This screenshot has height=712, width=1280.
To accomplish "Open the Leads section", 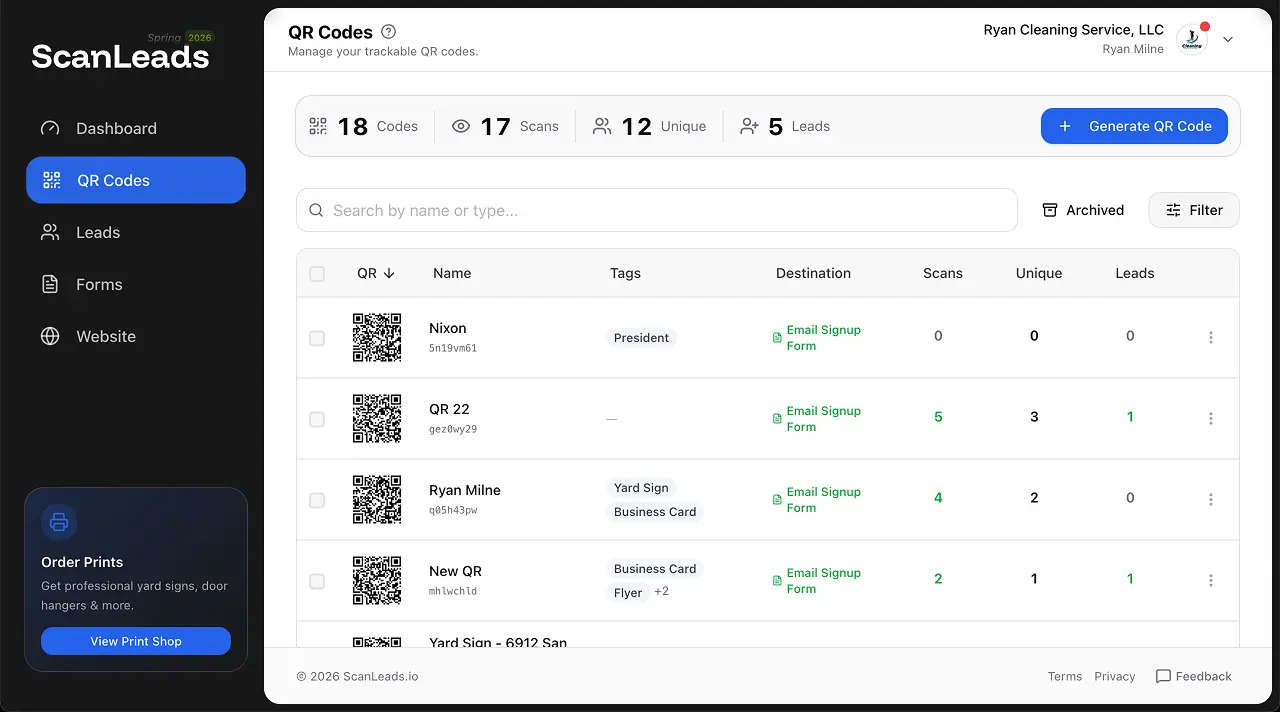I will coord(96,232).
